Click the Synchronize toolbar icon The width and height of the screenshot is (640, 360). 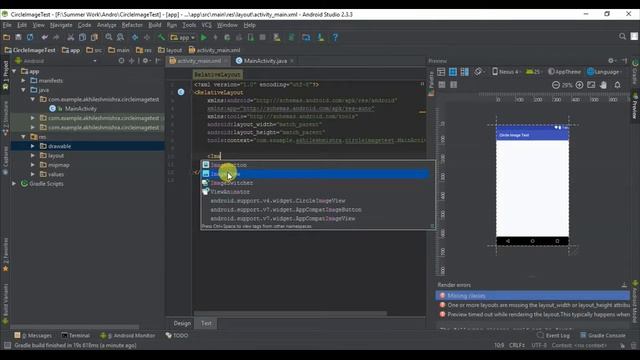(x=30, y=37)
